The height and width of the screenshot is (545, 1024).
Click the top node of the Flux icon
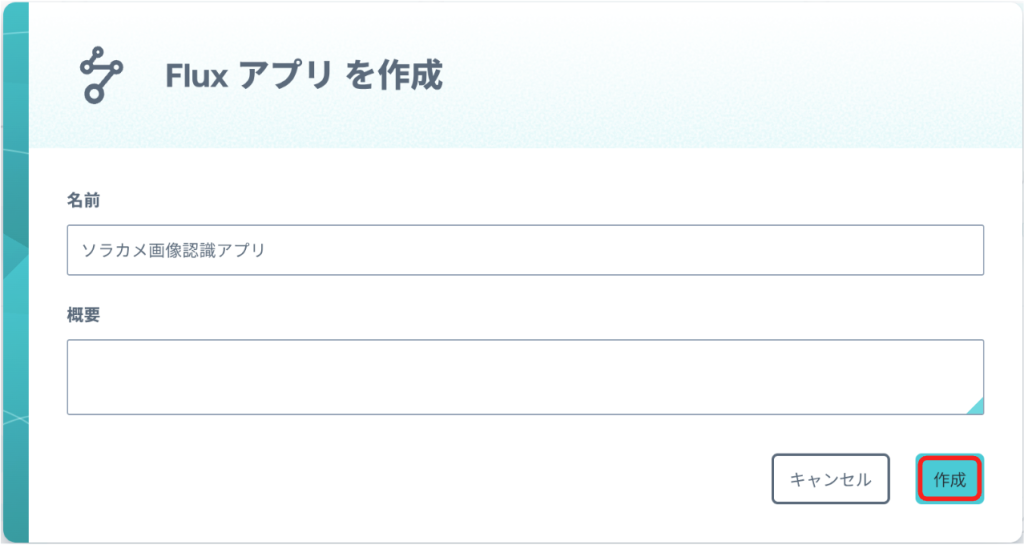coord(98,54)
